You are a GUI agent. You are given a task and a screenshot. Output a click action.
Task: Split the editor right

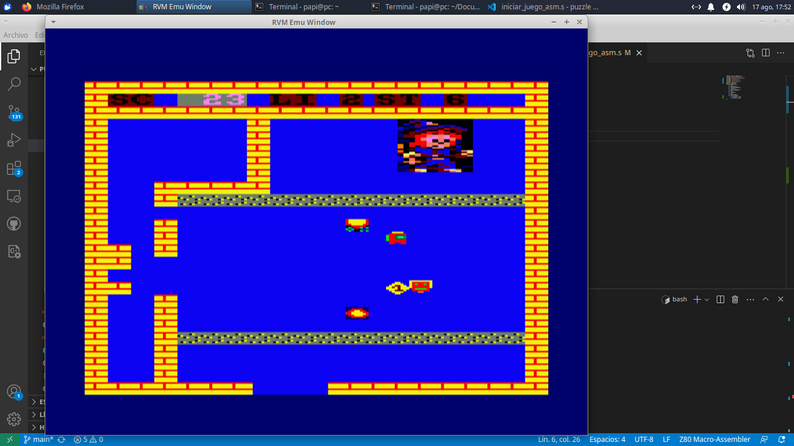point(766,53)
